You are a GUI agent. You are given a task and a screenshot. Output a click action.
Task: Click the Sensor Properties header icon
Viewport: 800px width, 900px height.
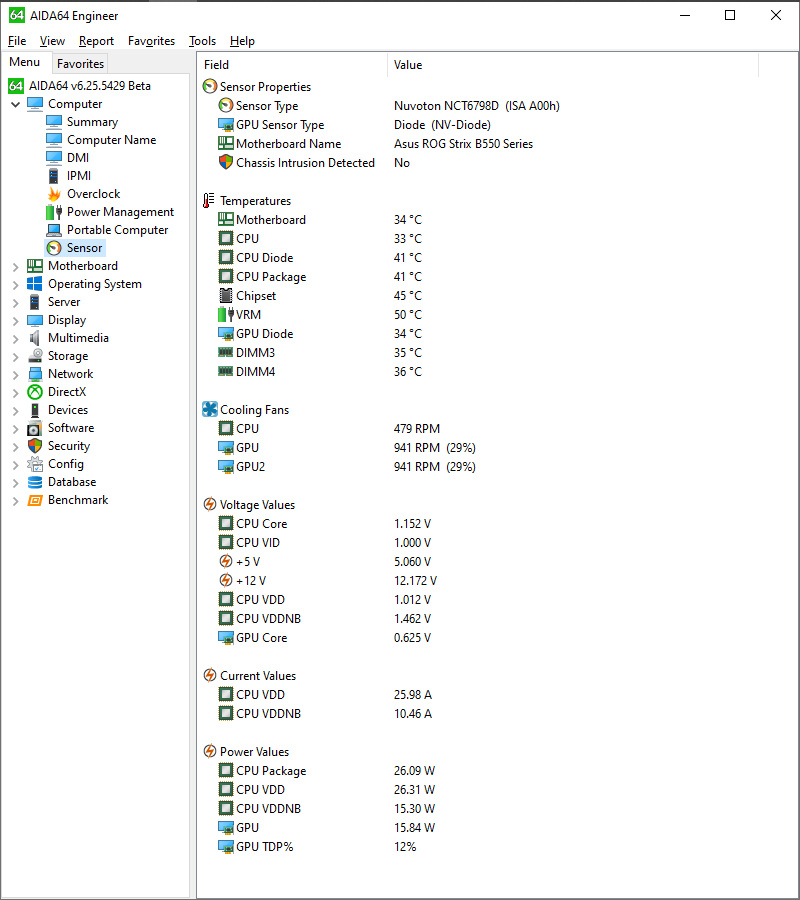(x=210, y=87)
